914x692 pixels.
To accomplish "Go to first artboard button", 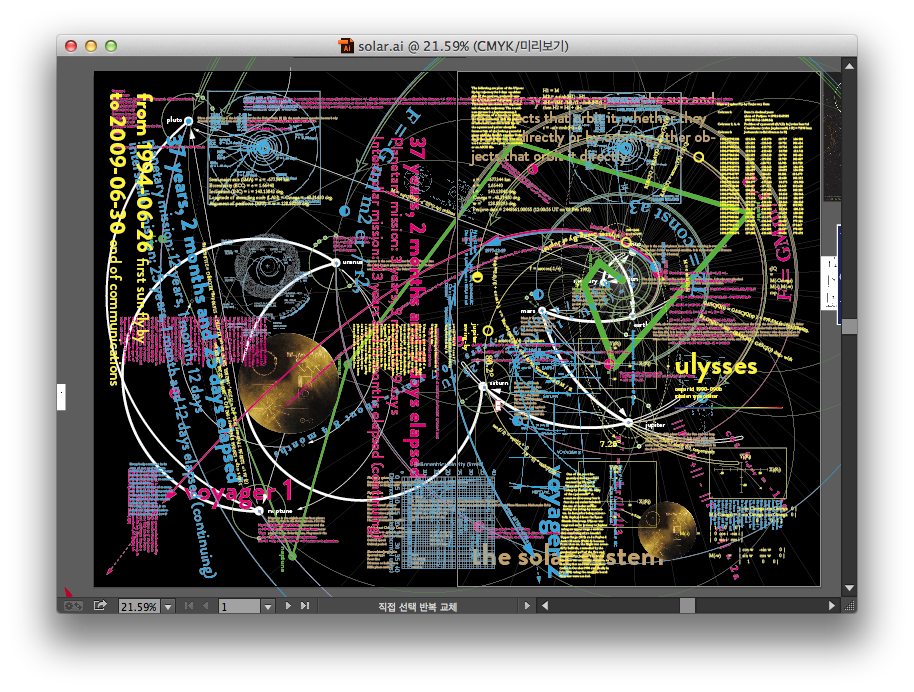I will 189,606.
